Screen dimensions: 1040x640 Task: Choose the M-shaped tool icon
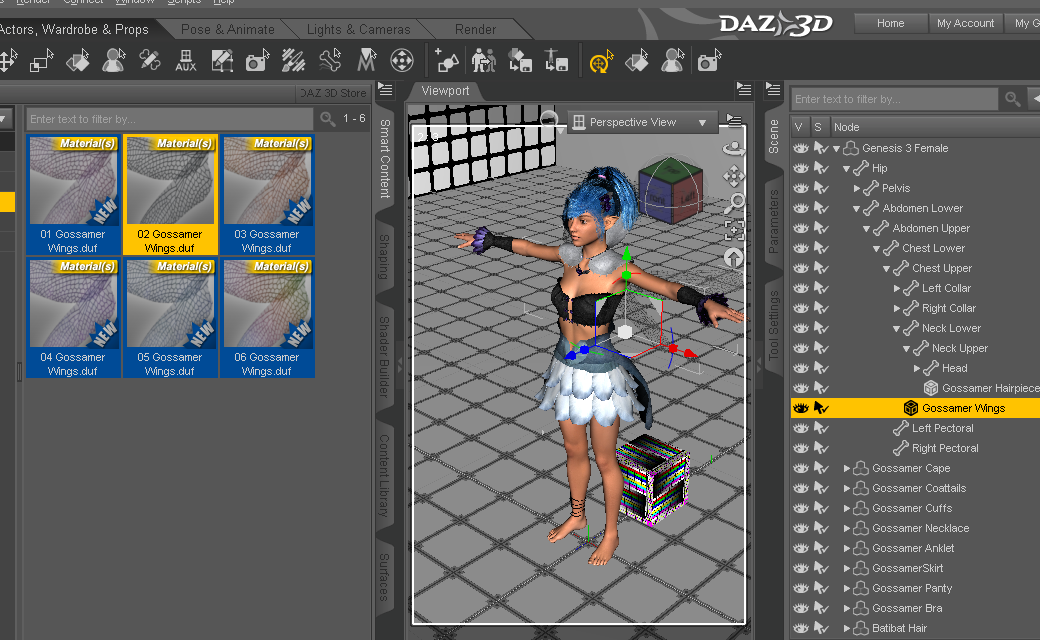coord(366,61)
